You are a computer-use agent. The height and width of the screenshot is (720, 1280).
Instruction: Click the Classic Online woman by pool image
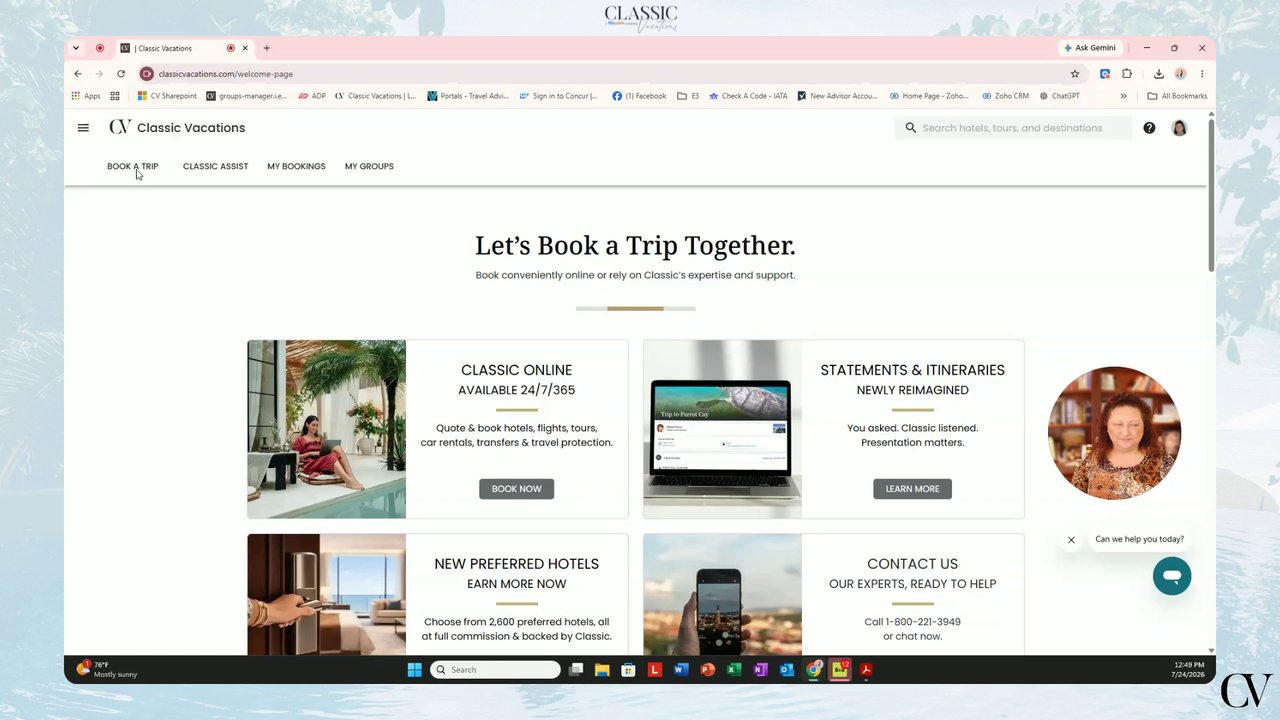(x=327, y=429)
